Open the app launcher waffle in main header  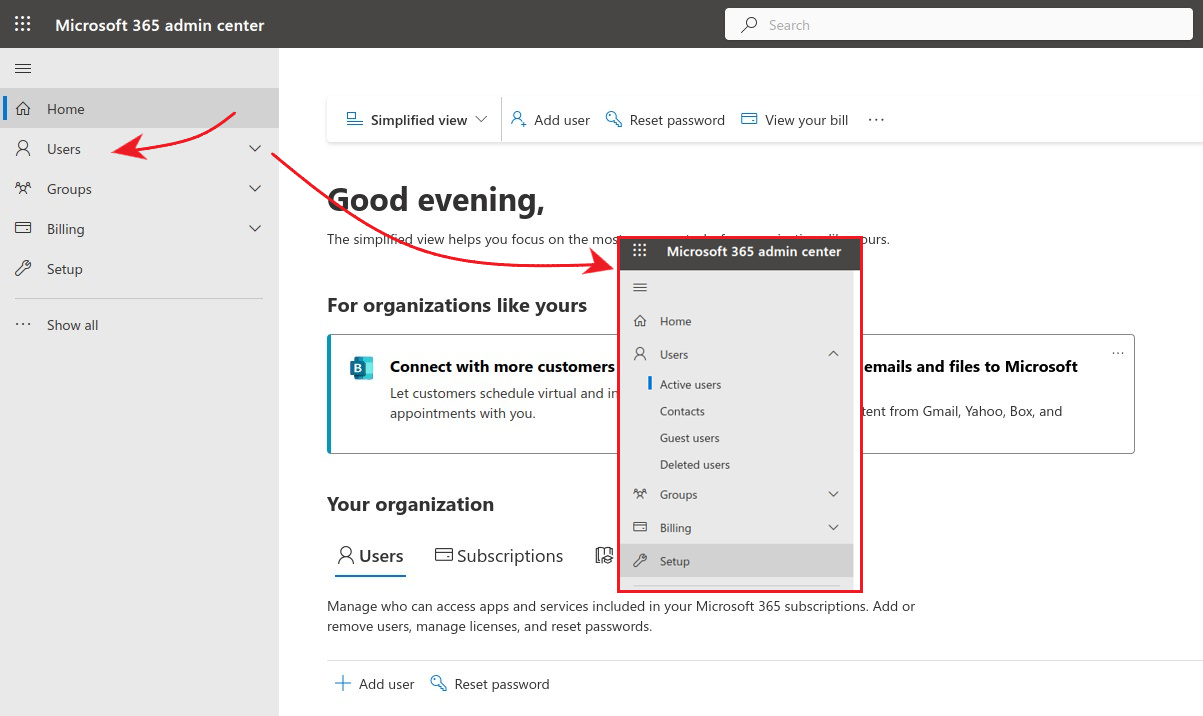pyautogui.click(x=22, y=24)
